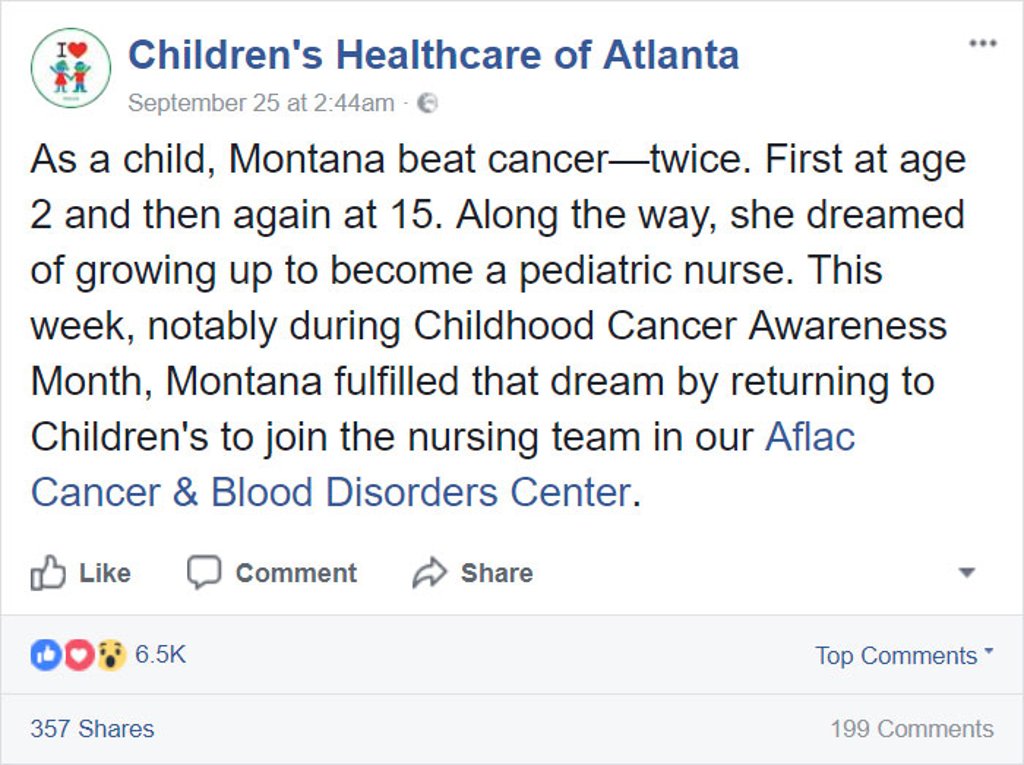Show the 199 Comments
Image resolution: width=1024 pixels, height=765 pixels.
911,729
